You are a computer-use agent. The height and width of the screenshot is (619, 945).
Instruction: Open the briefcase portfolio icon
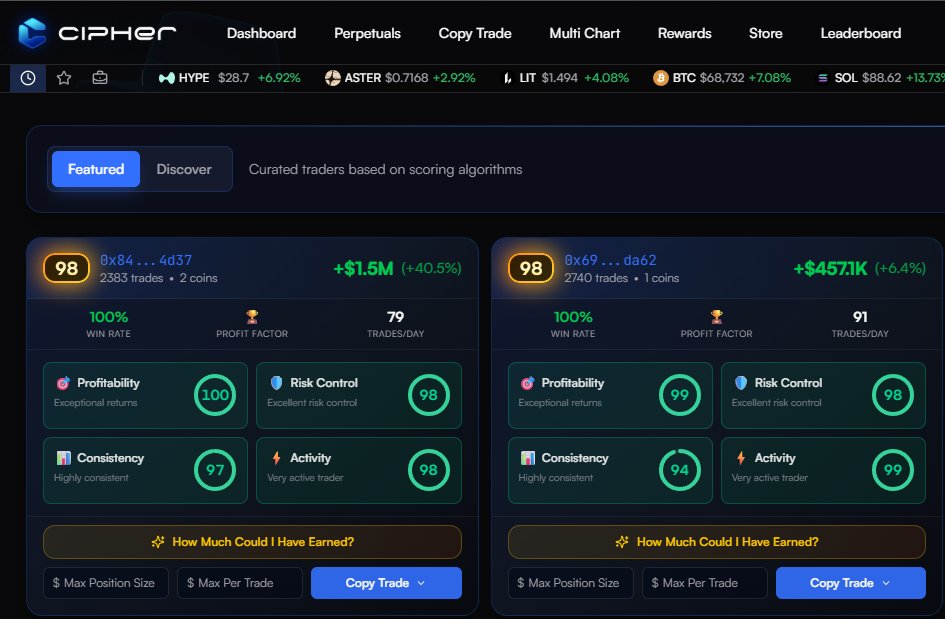[x=100, y=78]
